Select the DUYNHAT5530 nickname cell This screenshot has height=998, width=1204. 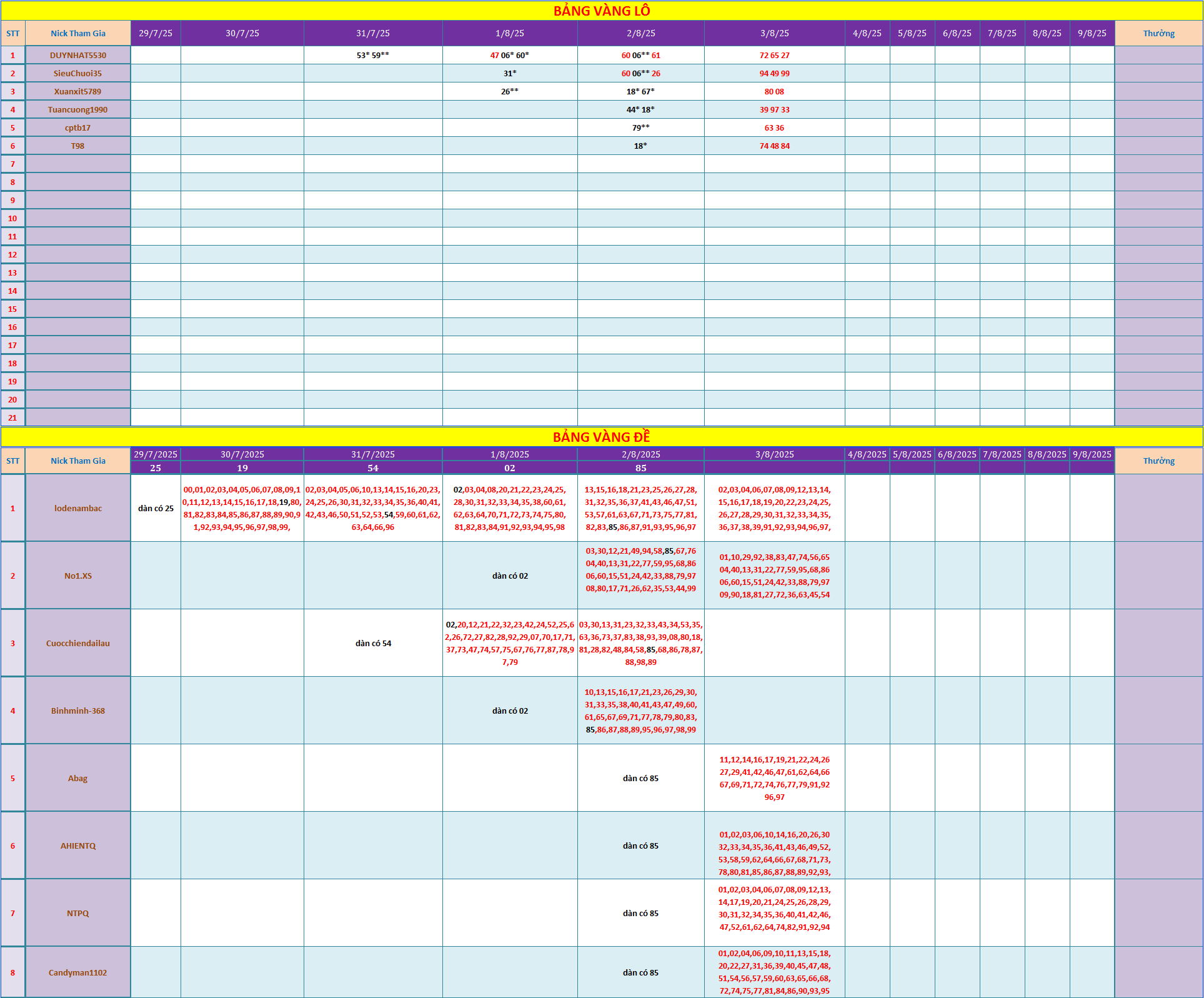(77, 55)
